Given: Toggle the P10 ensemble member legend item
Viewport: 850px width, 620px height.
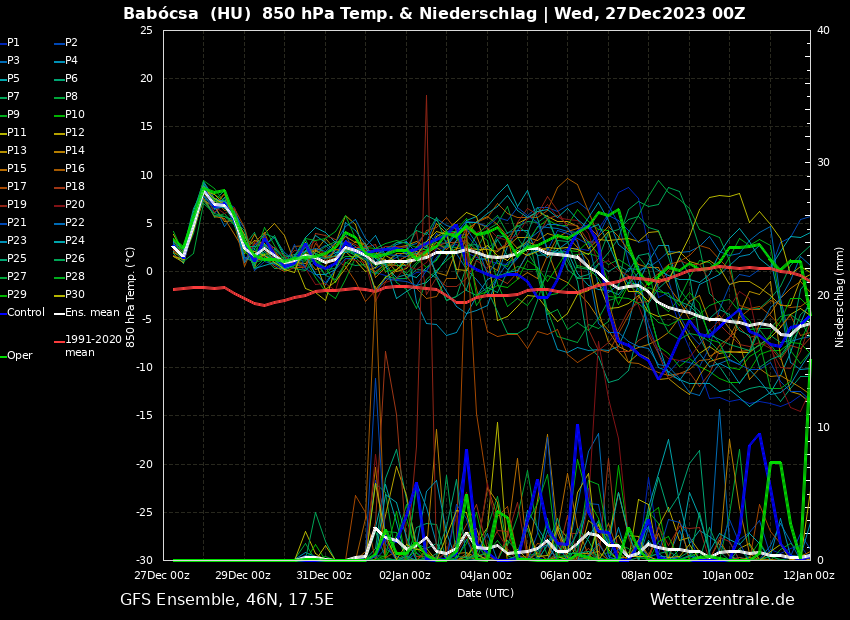Looking at the screenshot, I should point(75,115).
